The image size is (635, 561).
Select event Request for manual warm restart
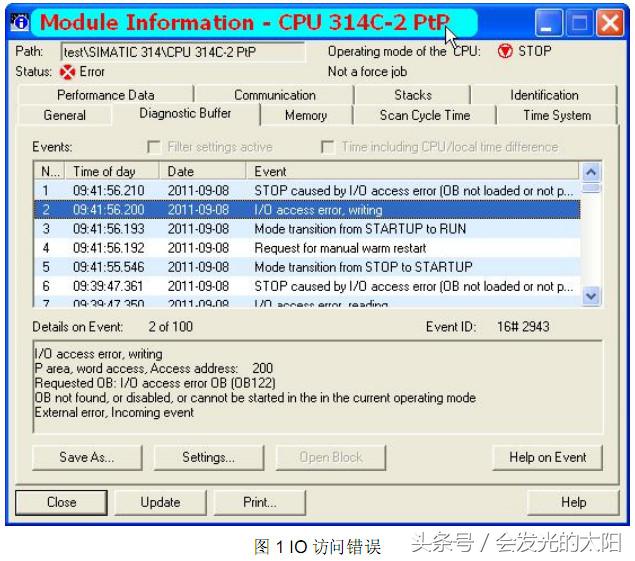pos(307,248)
